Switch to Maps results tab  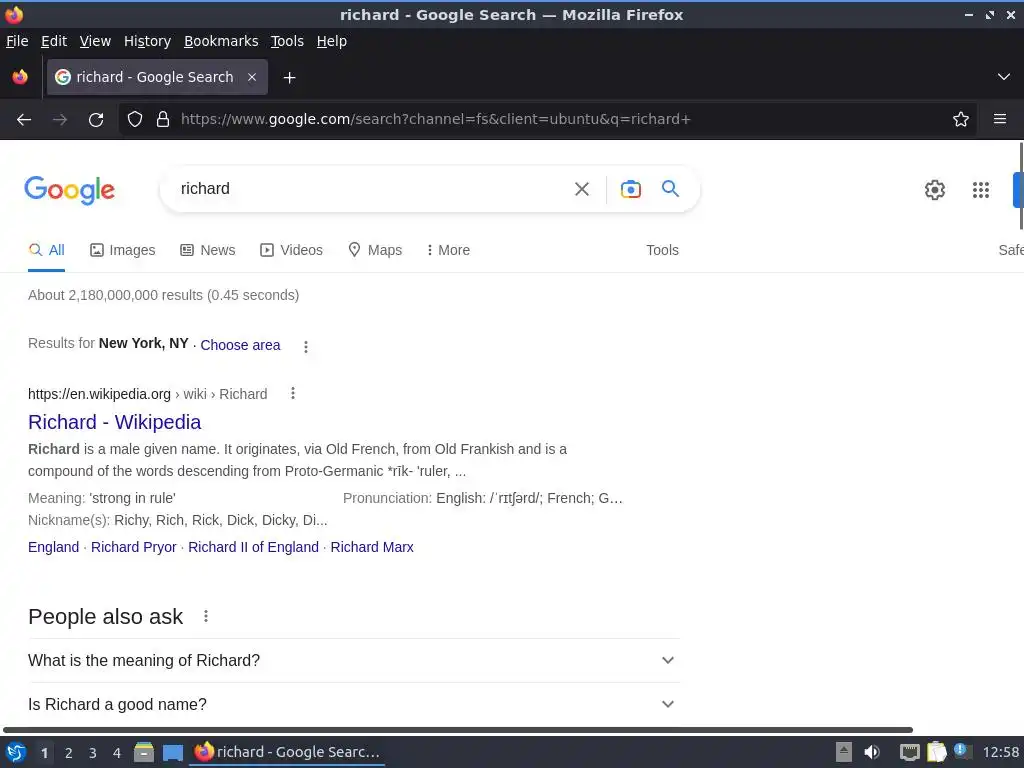375,250
